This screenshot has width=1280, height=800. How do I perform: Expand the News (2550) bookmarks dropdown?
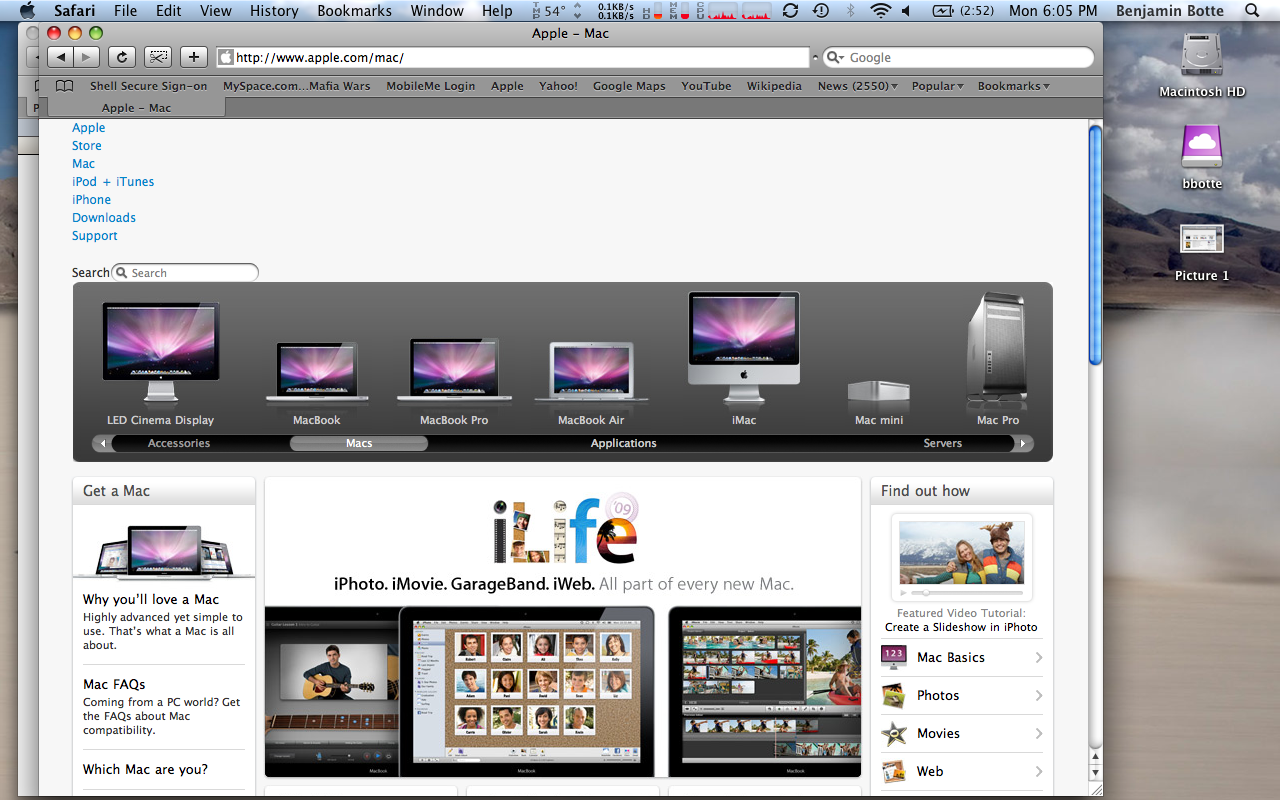(x=857, y=86)
